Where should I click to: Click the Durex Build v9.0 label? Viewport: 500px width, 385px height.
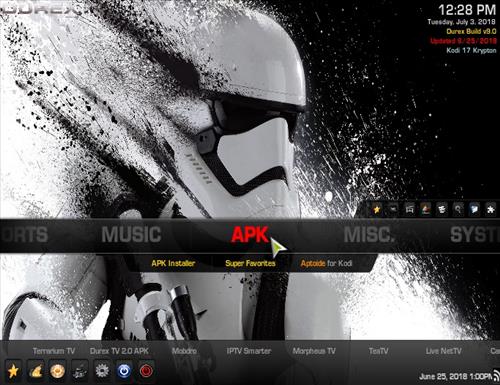(x=471, y=31)
